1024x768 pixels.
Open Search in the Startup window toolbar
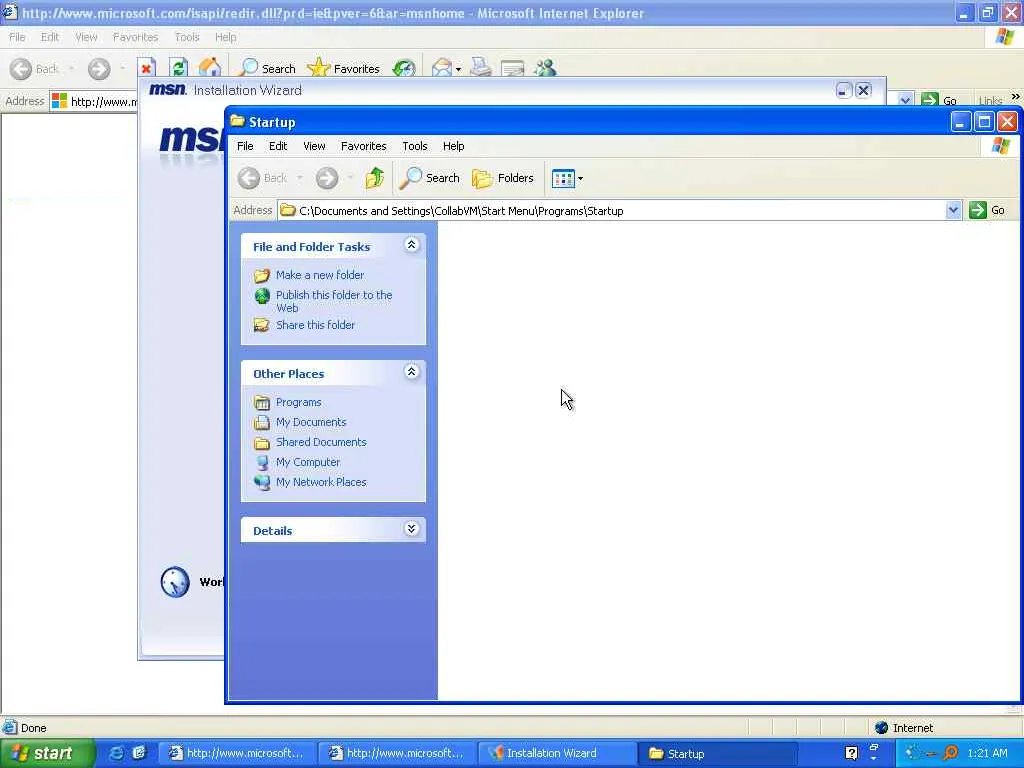[x=430, y=178]
